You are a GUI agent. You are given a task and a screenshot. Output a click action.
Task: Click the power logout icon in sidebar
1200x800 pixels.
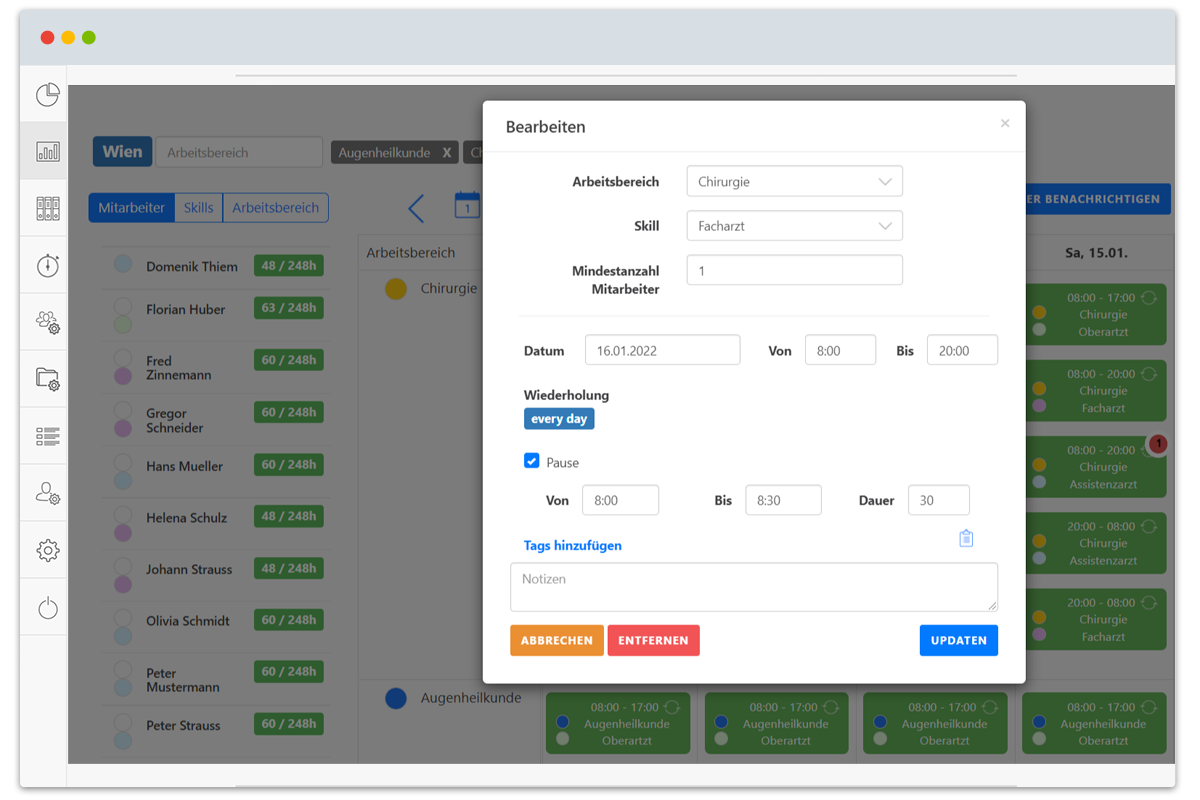click(x=48, y=608)
